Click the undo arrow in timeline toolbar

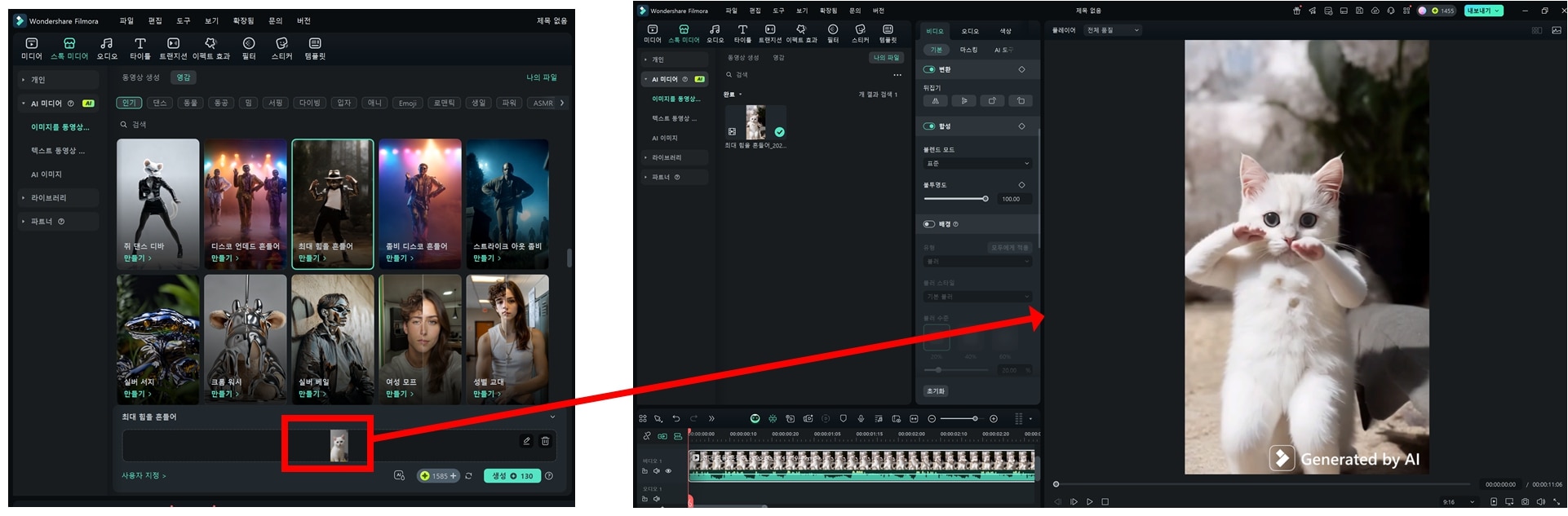[x=675, y=418]
